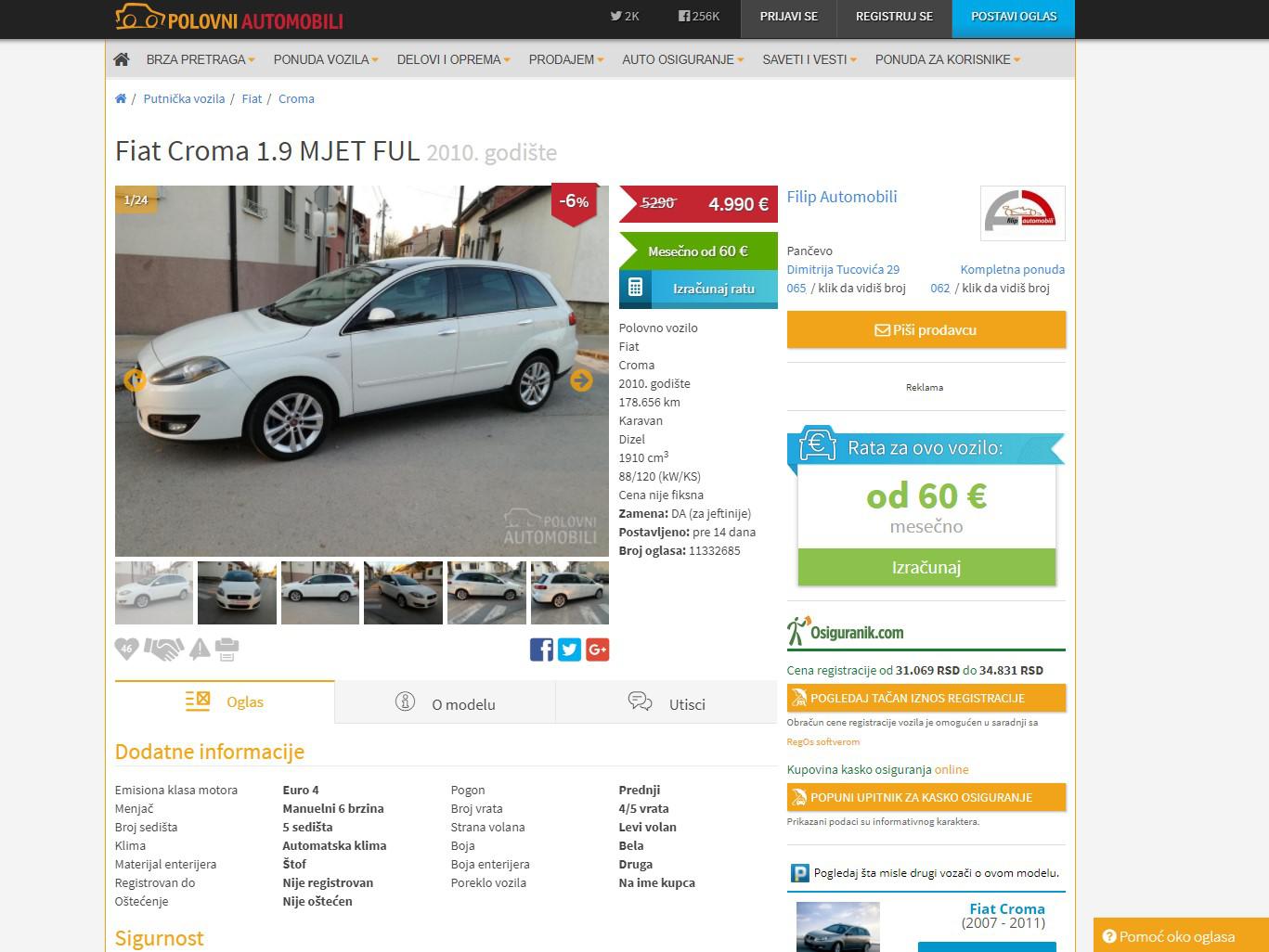Image resolution: width=1269 pixels, height=952 pixels.
Task: Expand the PRODAJEM menu
Action: (566, 59)
